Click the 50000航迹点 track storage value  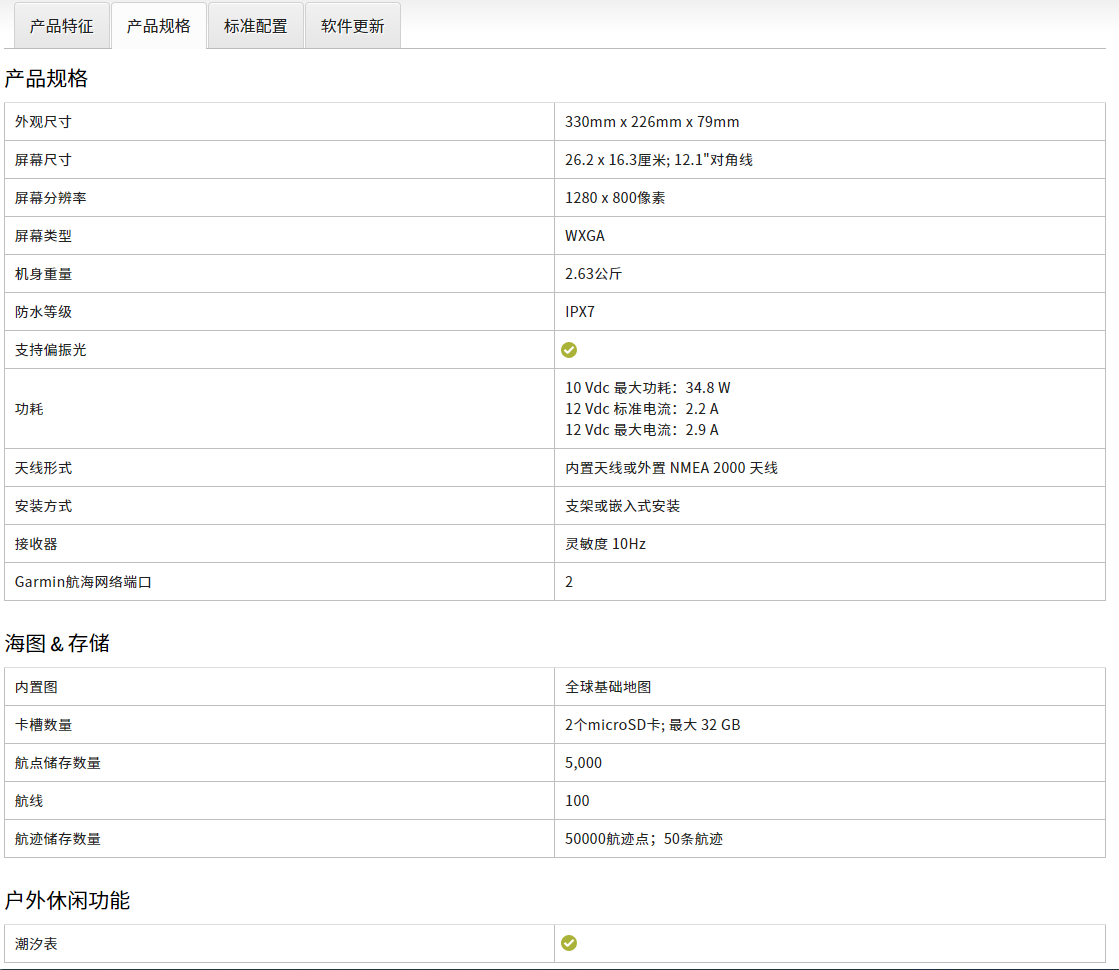point(643,839)
